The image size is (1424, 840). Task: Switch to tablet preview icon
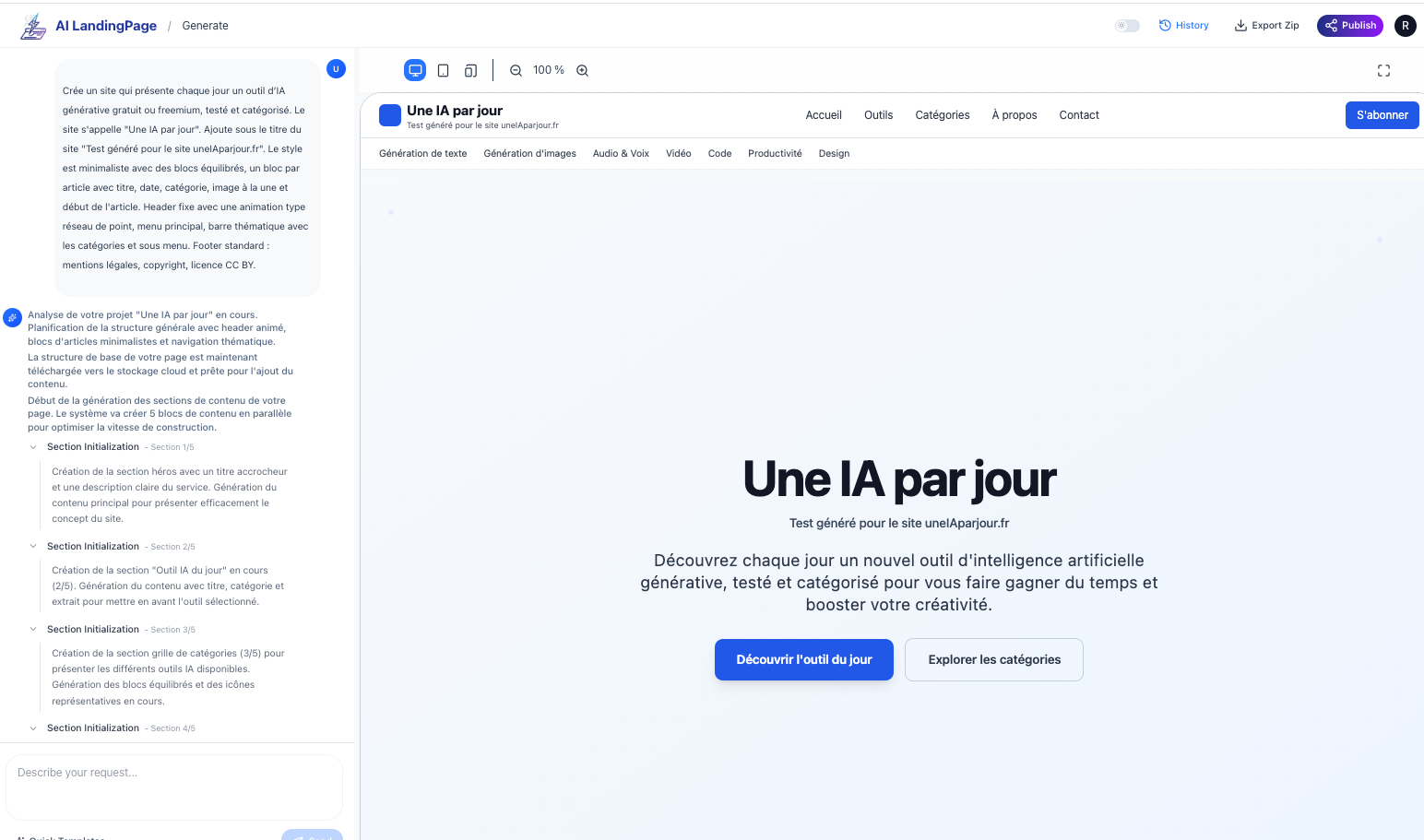(x=443, y=70)
